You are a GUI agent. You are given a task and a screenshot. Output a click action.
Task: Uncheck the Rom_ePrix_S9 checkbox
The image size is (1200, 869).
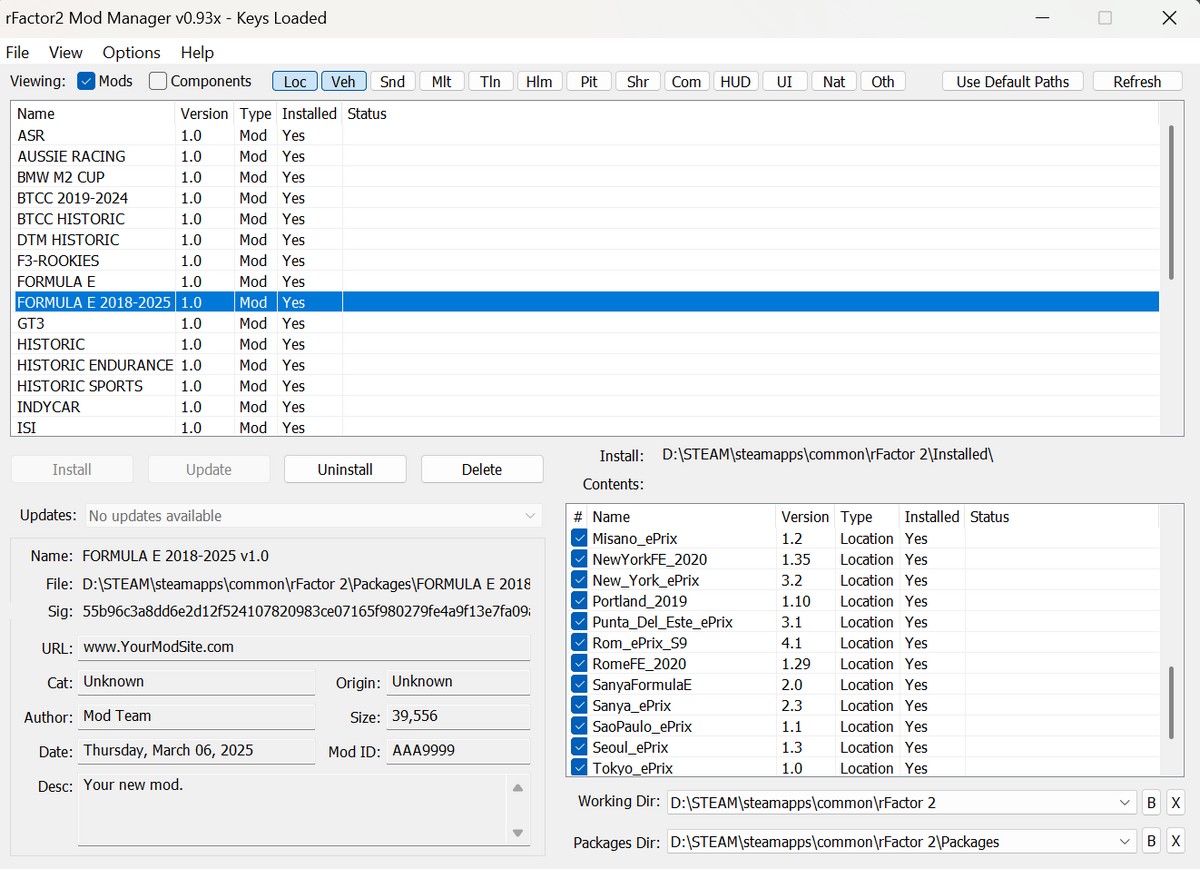(x=579, y=643)
